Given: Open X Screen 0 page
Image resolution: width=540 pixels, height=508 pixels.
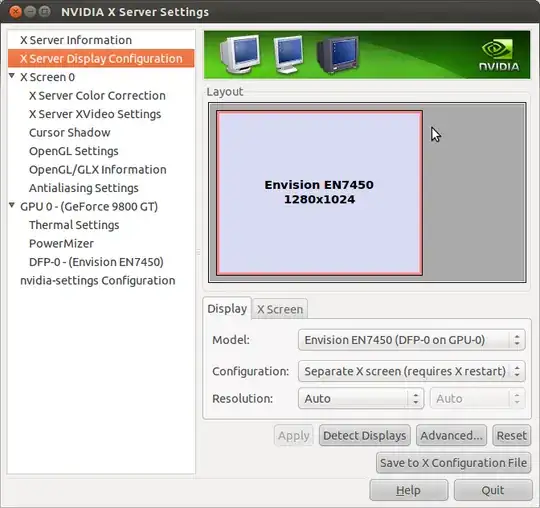Looking at the screenshot, I should tap(48, 77).
